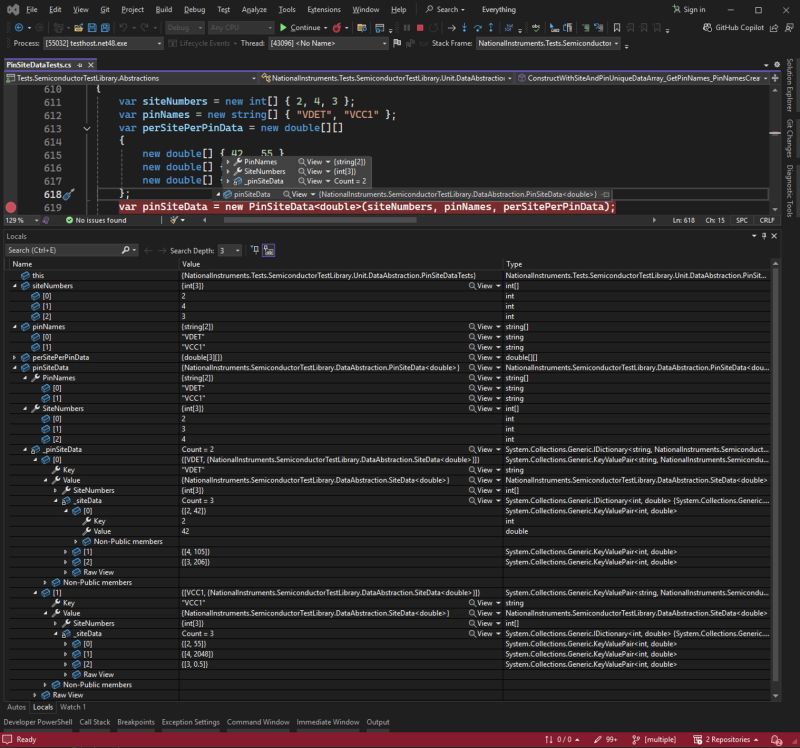Open the Git Changes sidebar panel
The width and height of the screenshot is (800, 748).
[793, 133]
